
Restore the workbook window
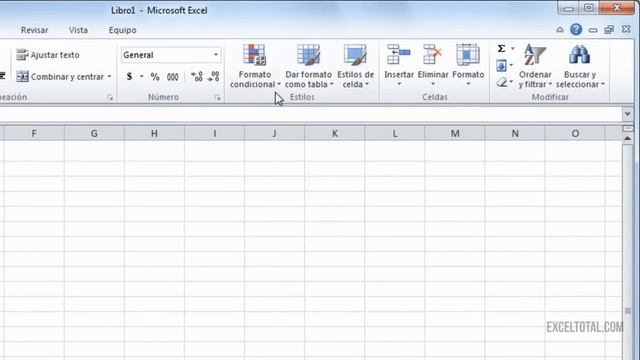(609, 30)
